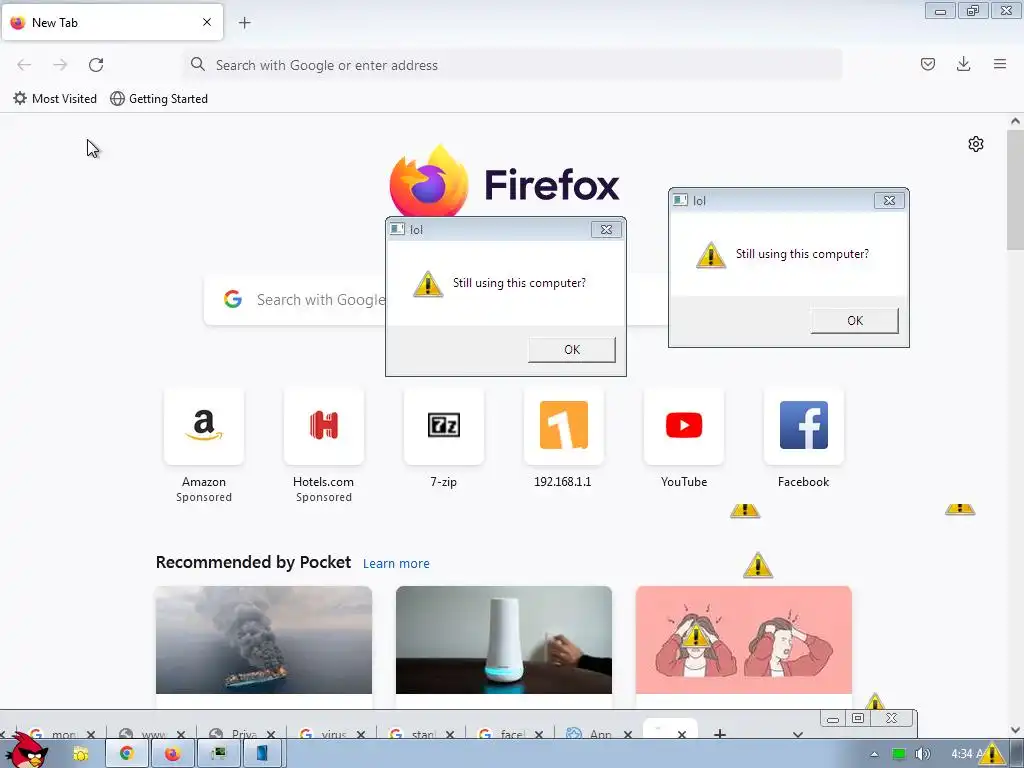This screenshot has width=1024, height=768.
Task: Focus the Firefox address bar
Action: 513,65
